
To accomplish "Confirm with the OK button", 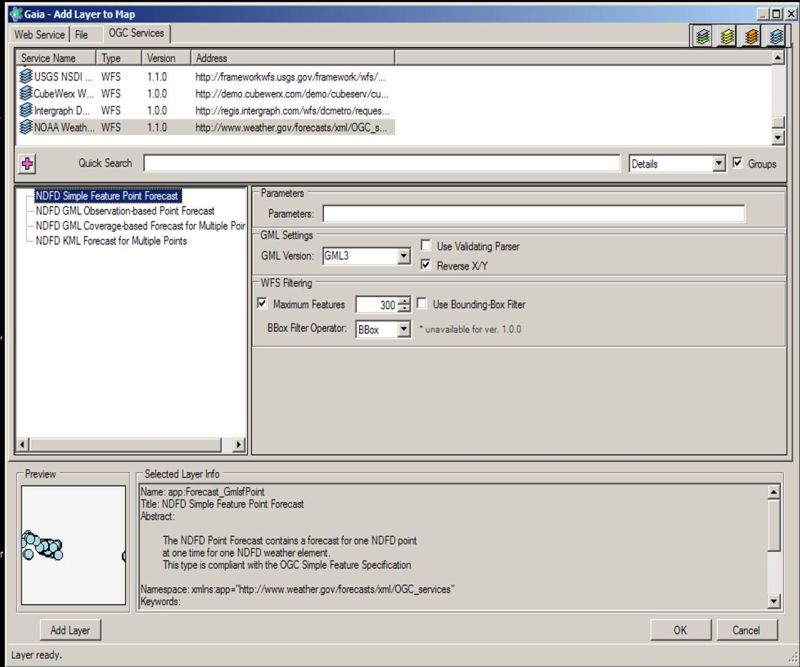I will pos(680,630).
